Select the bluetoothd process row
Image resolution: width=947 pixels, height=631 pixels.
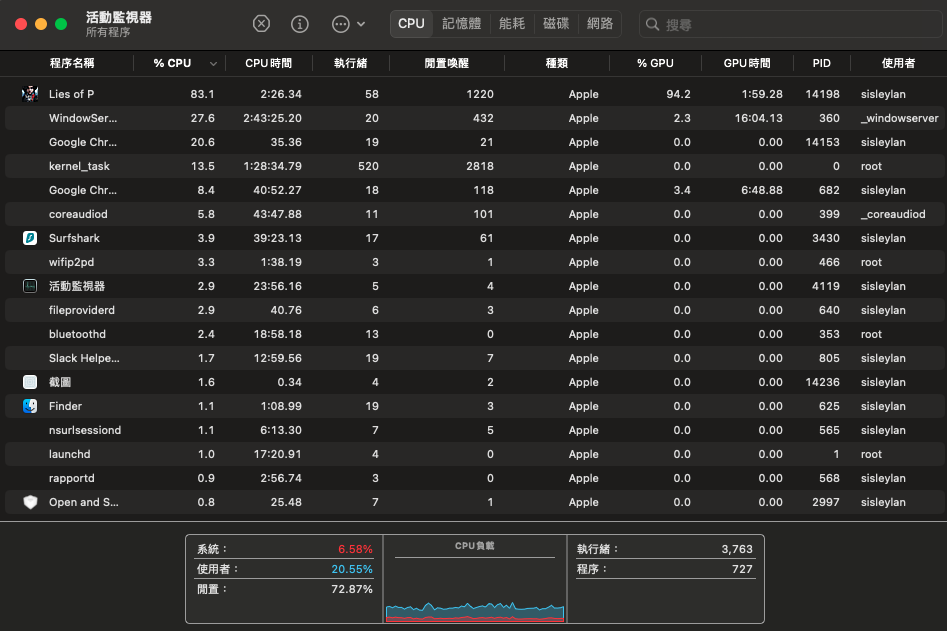pyautogui.click(x=475, y=334)
